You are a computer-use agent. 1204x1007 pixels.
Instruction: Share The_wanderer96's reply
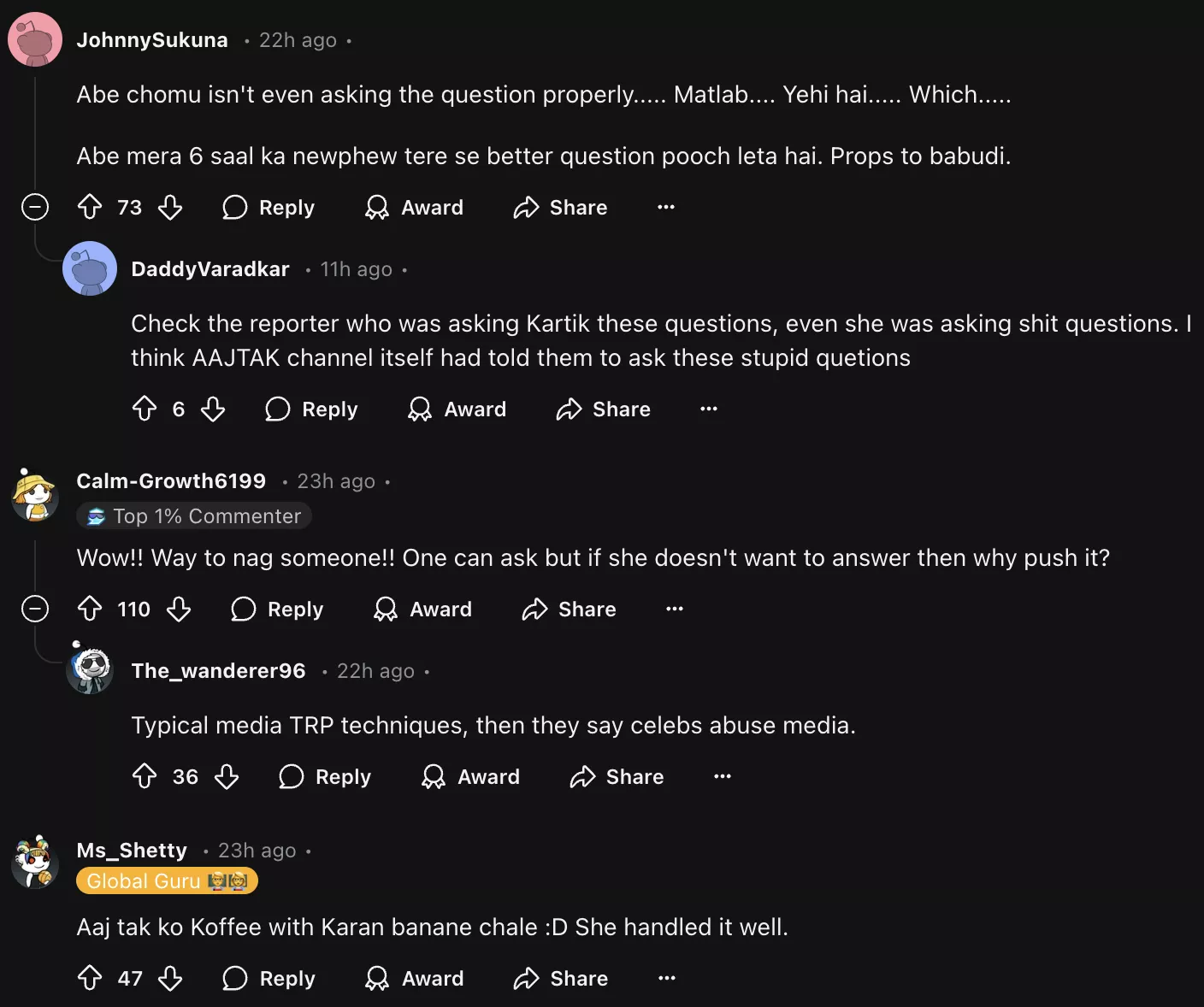617,776
